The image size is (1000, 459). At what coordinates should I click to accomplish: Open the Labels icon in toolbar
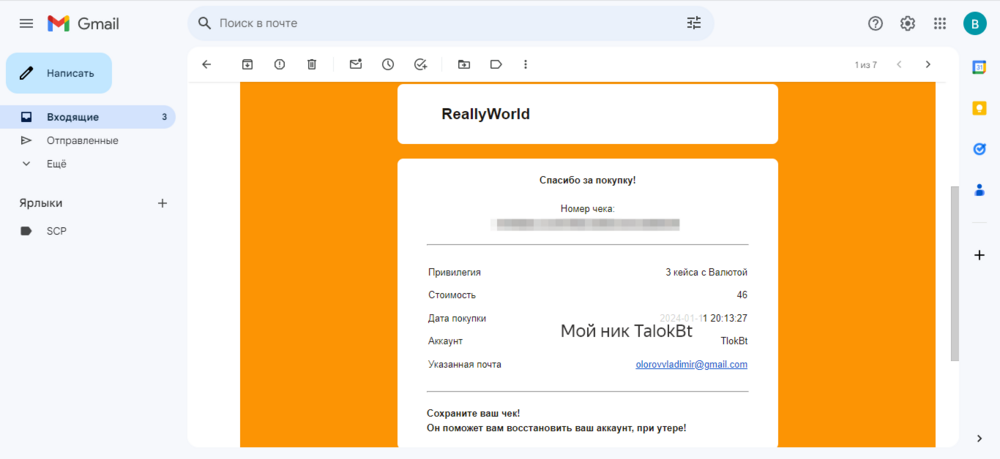[496, 64]
